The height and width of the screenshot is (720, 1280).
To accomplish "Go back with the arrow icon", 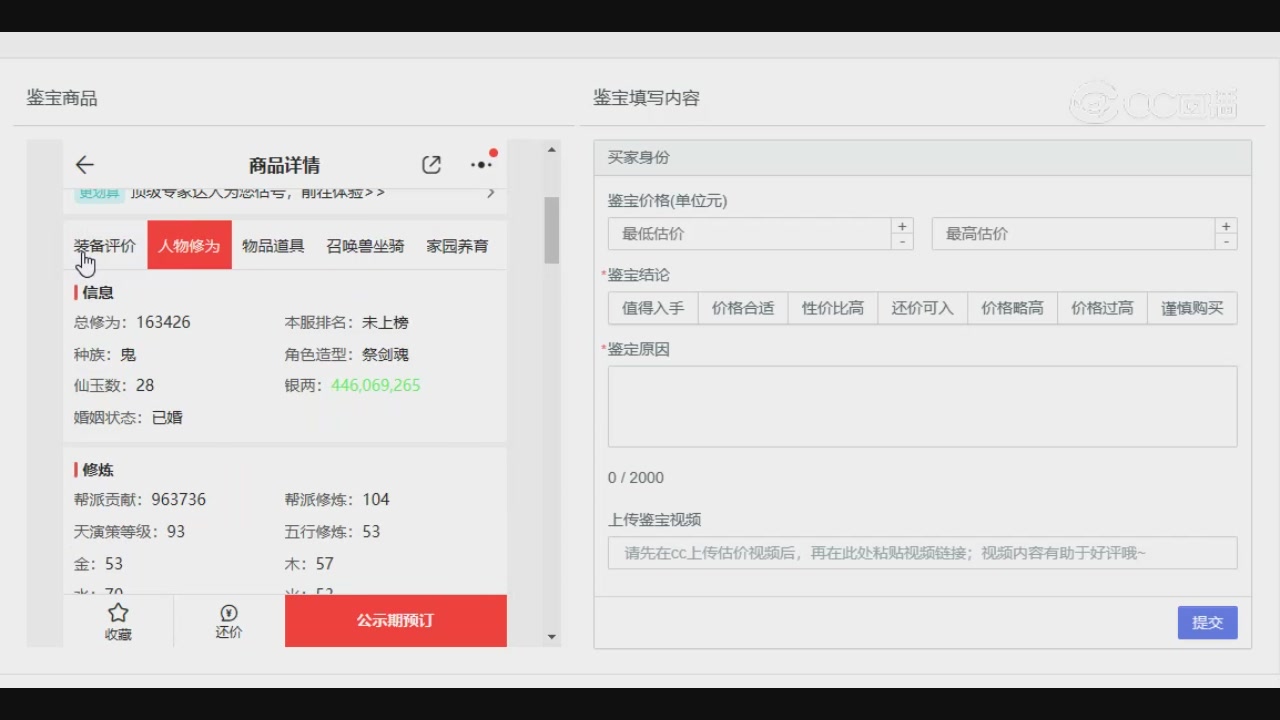I will coord(85,165).
